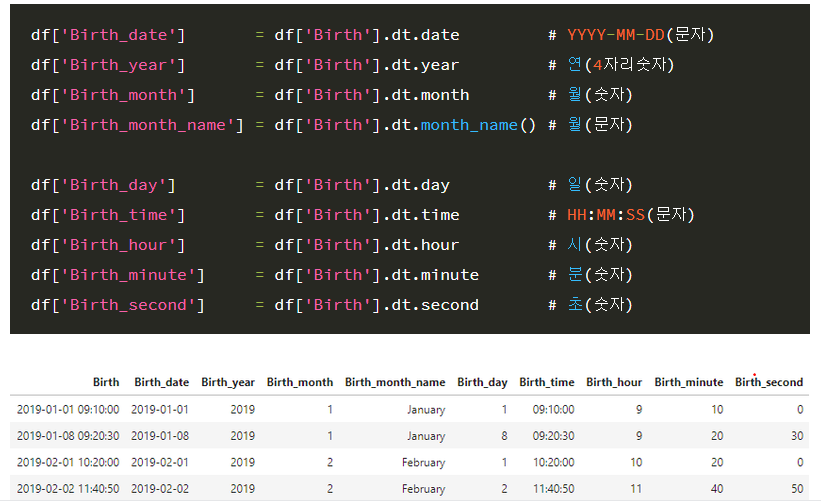
Task: Click Birth_time cell '11:40:50'
Action: pyautogui.click(x=553, y=489)
